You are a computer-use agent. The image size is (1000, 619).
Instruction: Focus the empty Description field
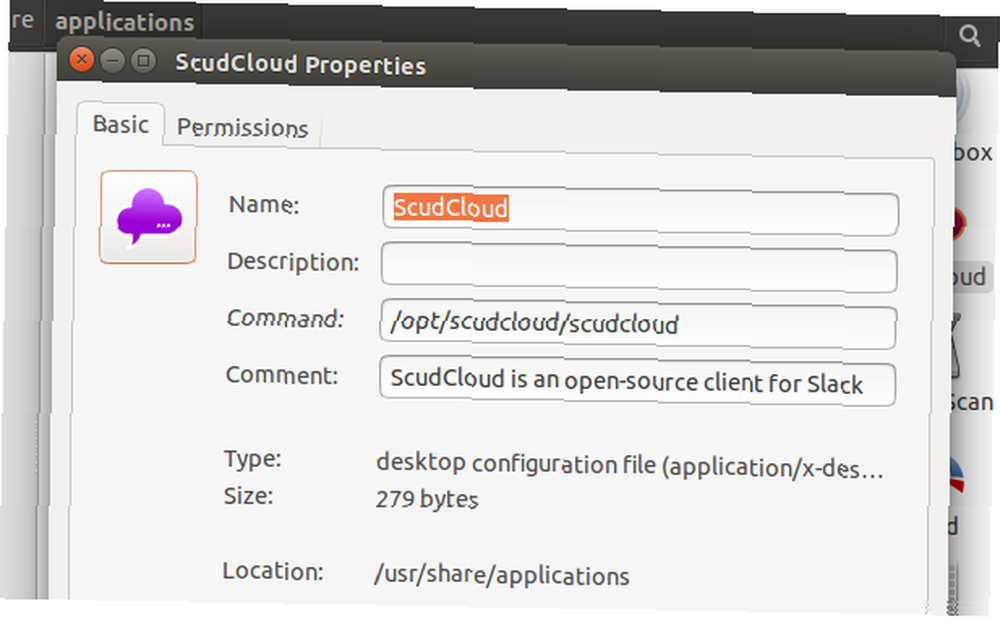(639, 266)
